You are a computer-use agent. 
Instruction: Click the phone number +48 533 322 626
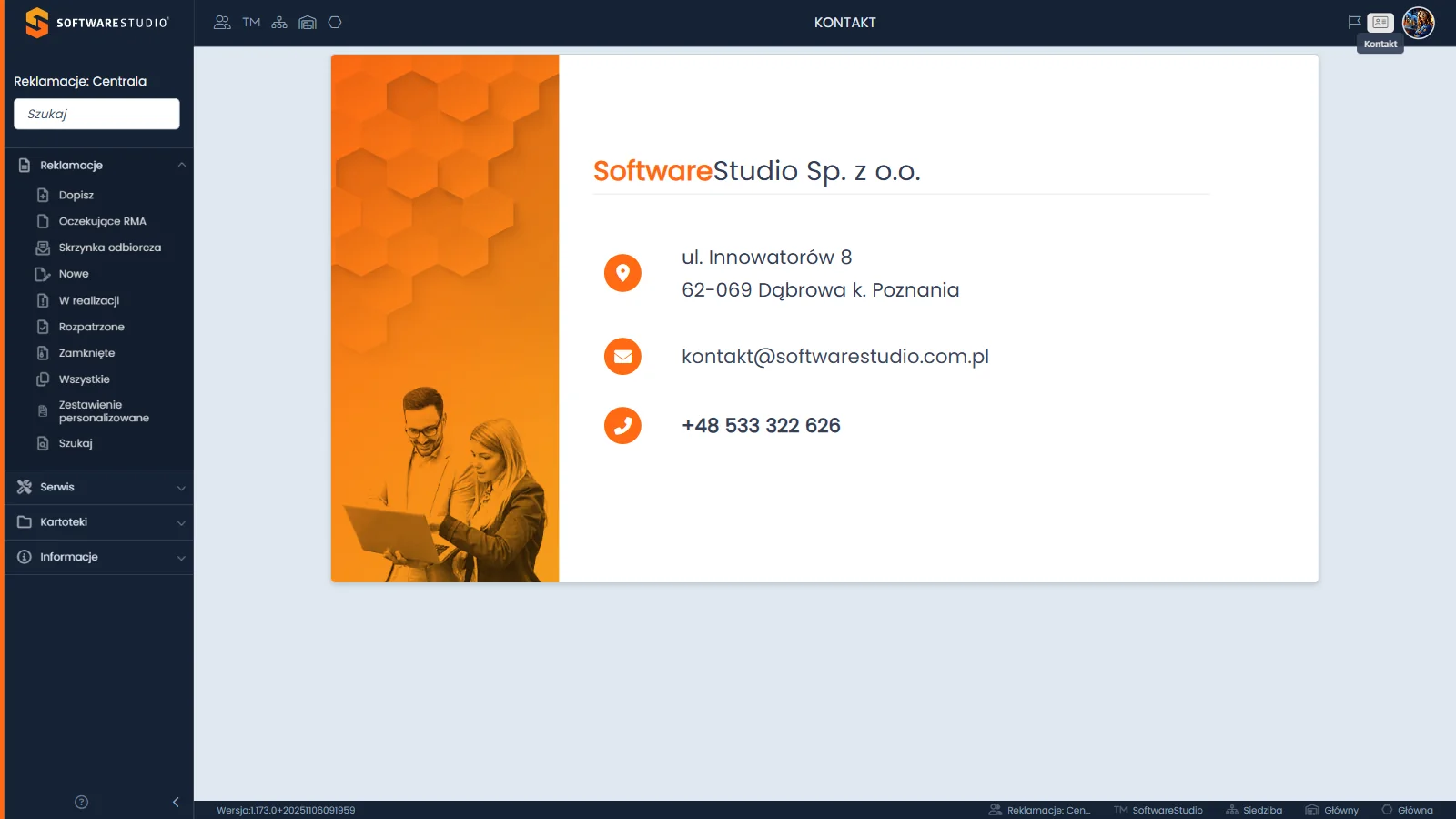(x=761, y=426)
